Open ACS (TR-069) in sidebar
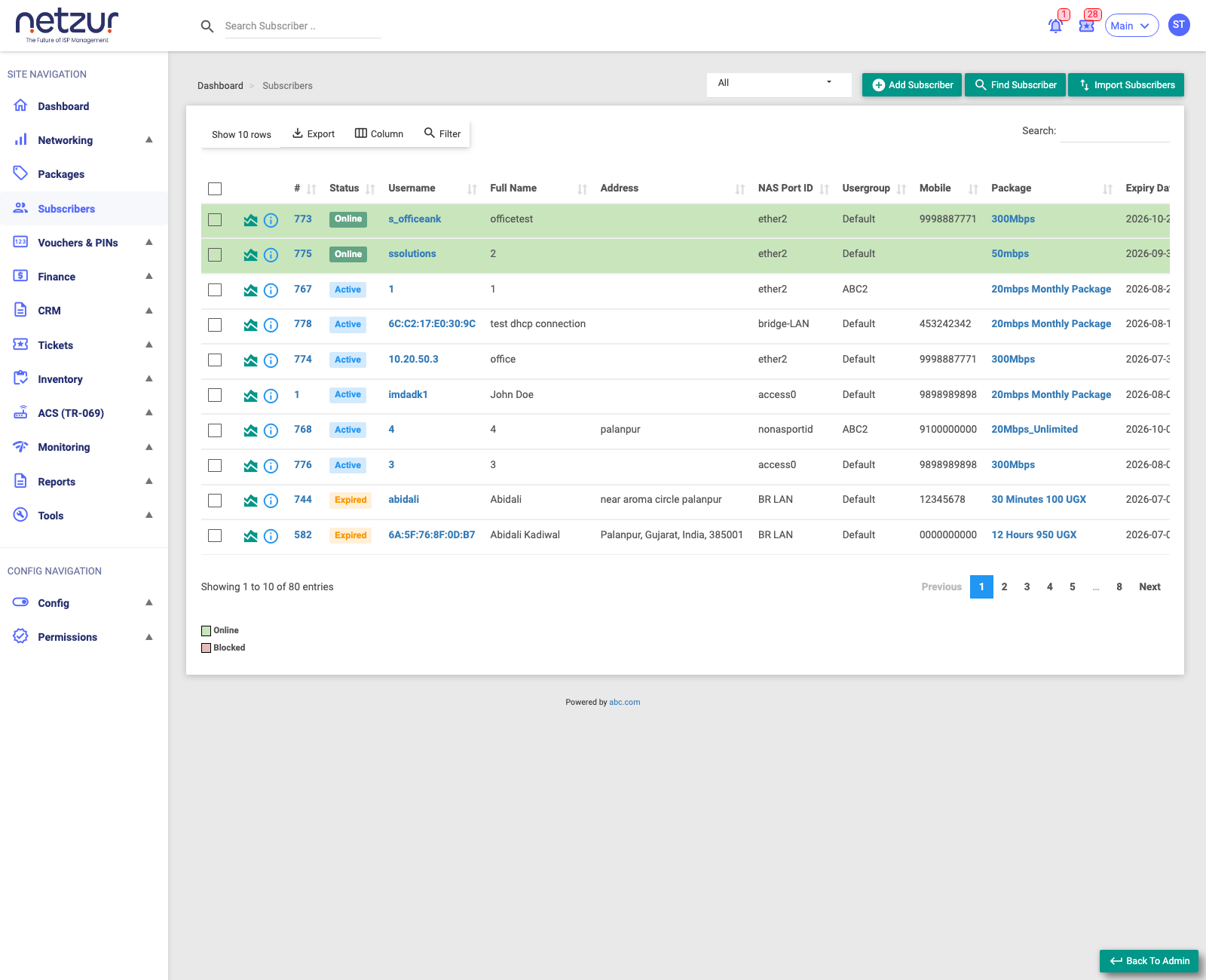1206x980 pixels. pyautogui.click(x=84, y=413)
